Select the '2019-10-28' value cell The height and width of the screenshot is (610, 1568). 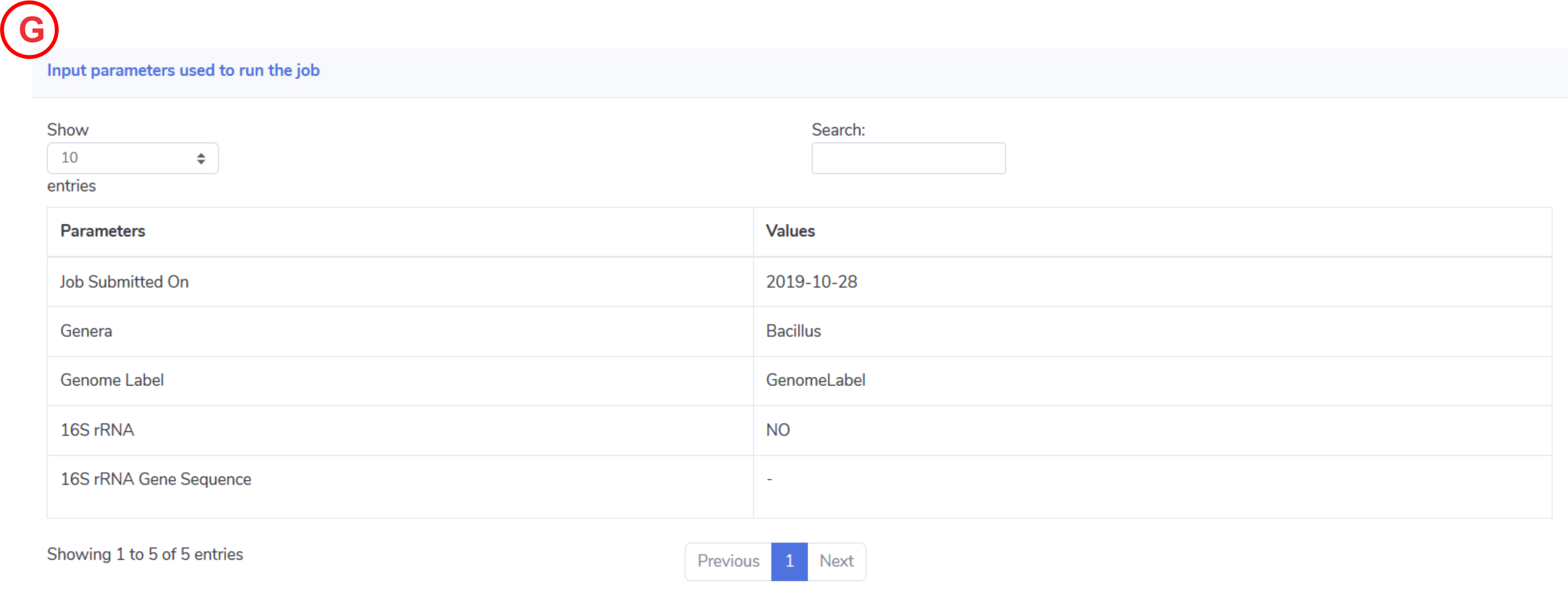pyautogui.click(x=1152, y=282)
